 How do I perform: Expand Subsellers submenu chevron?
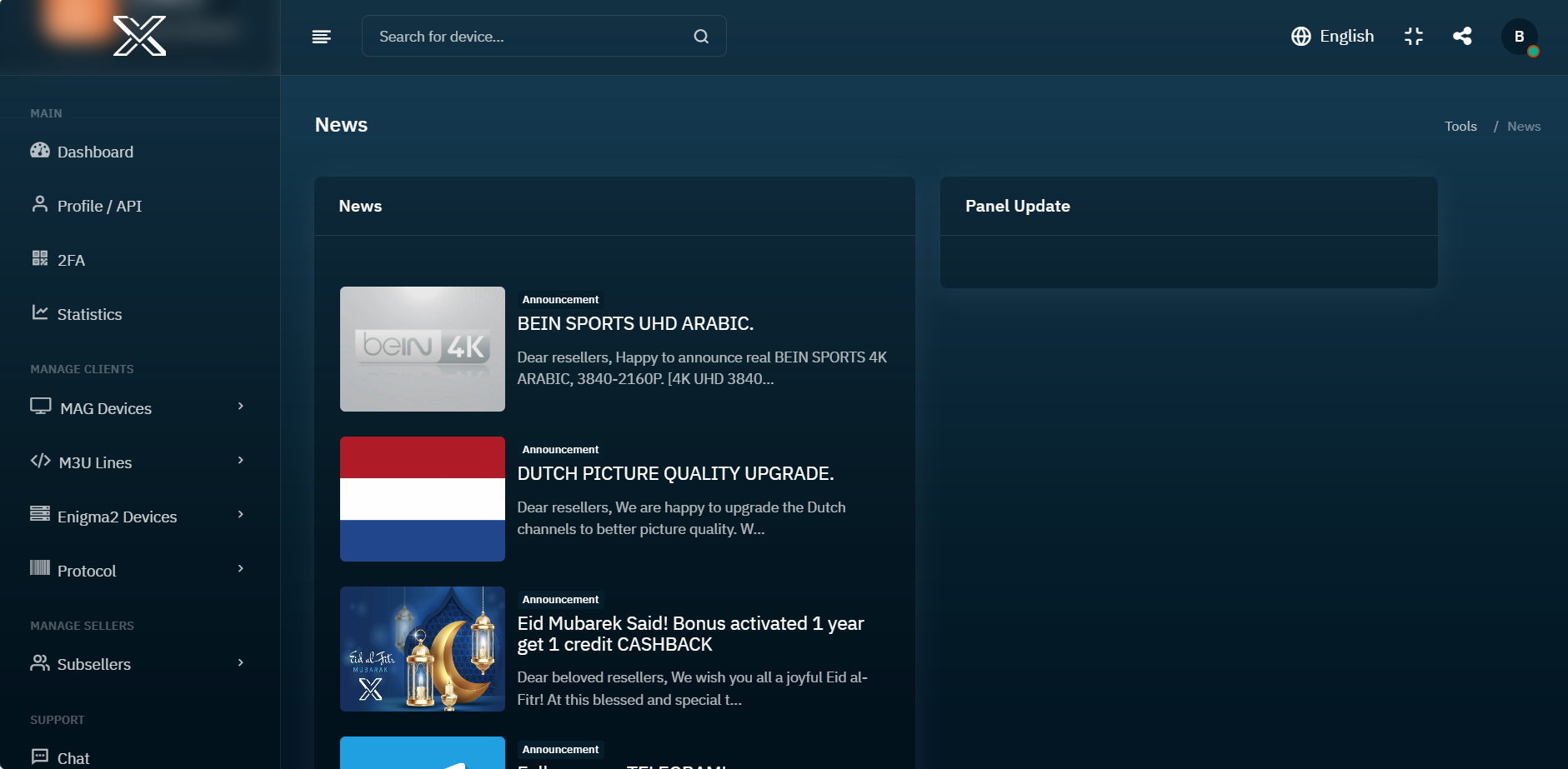[x=240, y=663]
